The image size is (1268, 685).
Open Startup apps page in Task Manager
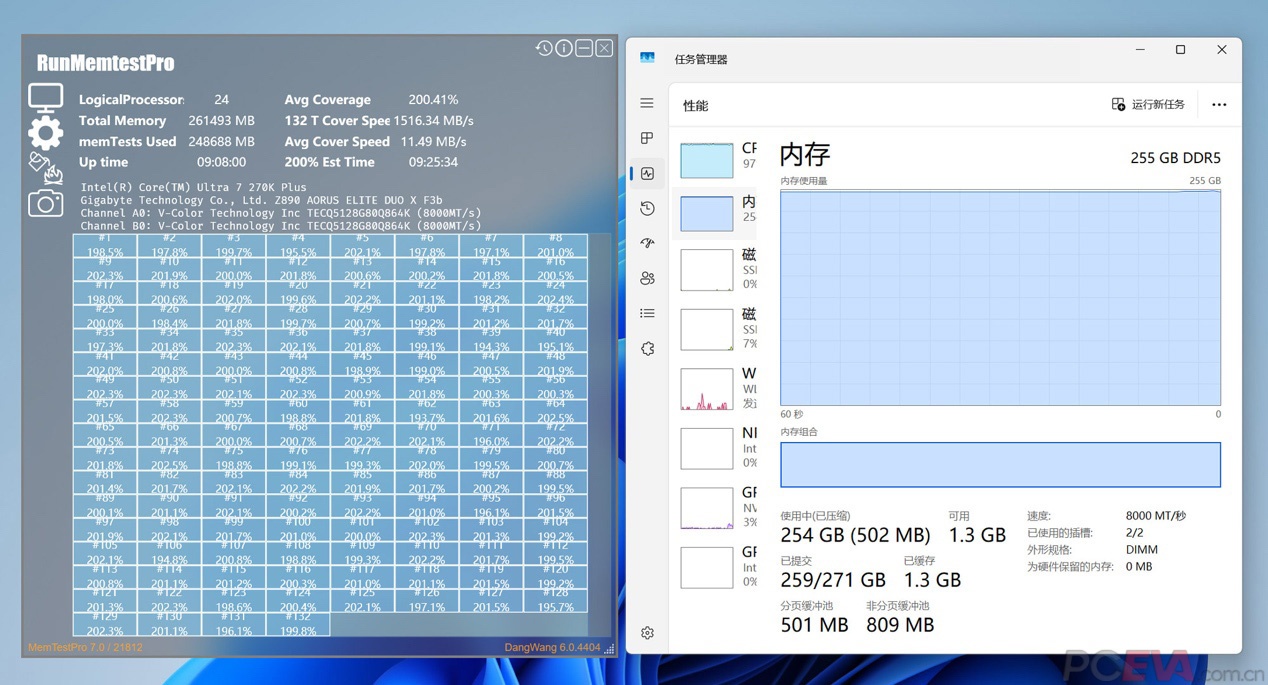(647, 243)
